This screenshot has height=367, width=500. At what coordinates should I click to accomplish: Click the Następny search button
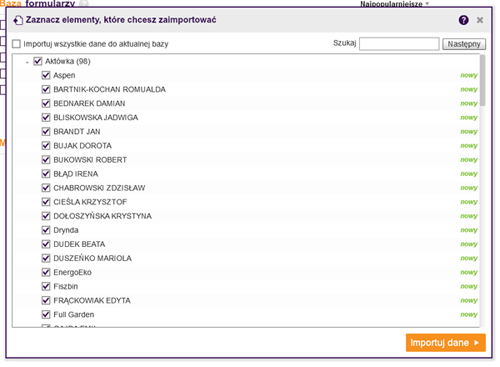464,44
